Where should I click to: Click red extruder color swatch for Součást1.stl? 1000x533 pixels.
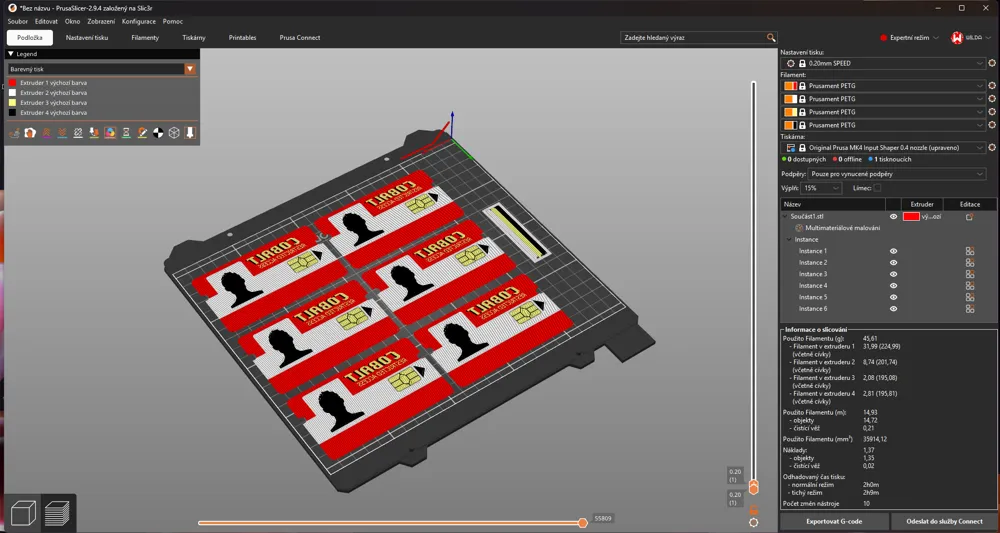pos(911,217)
